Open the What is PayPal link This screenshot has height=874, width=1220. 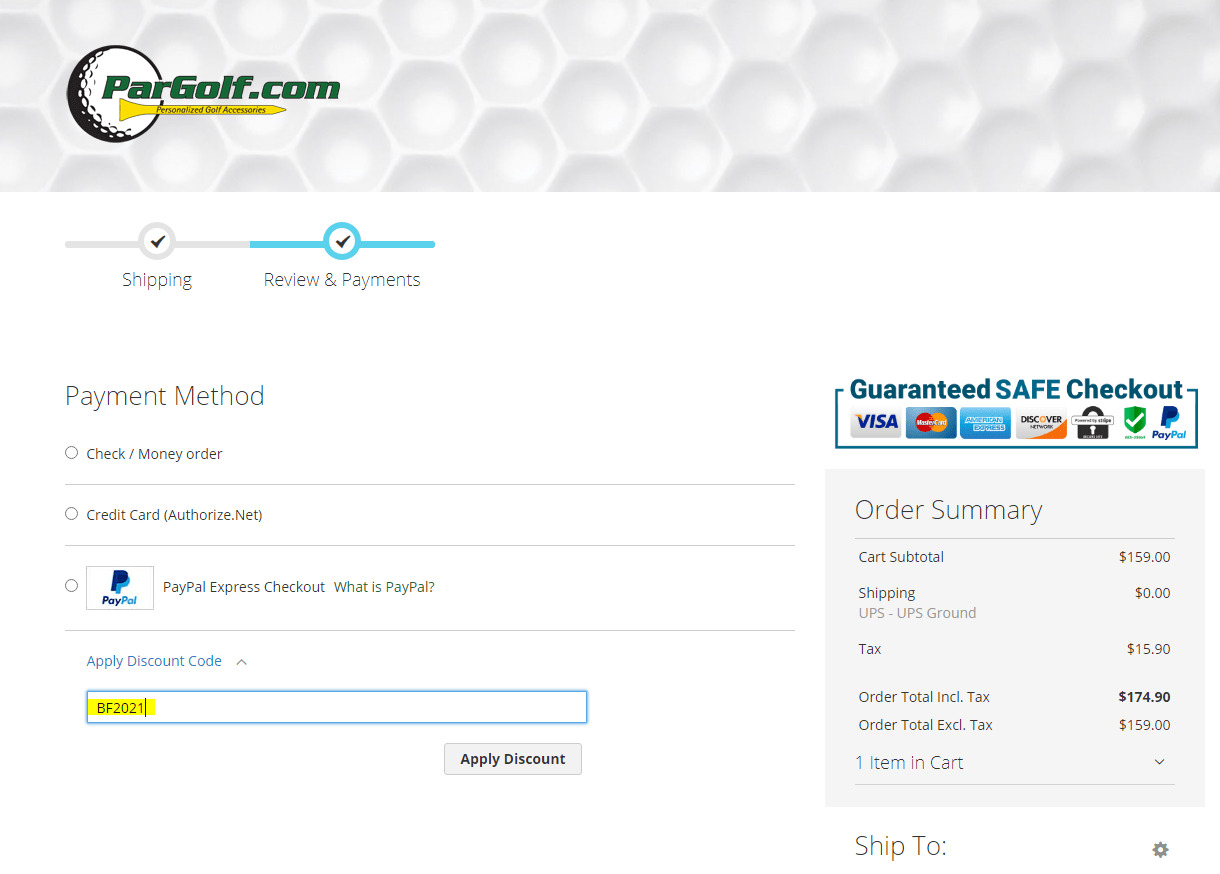(384, 586)
